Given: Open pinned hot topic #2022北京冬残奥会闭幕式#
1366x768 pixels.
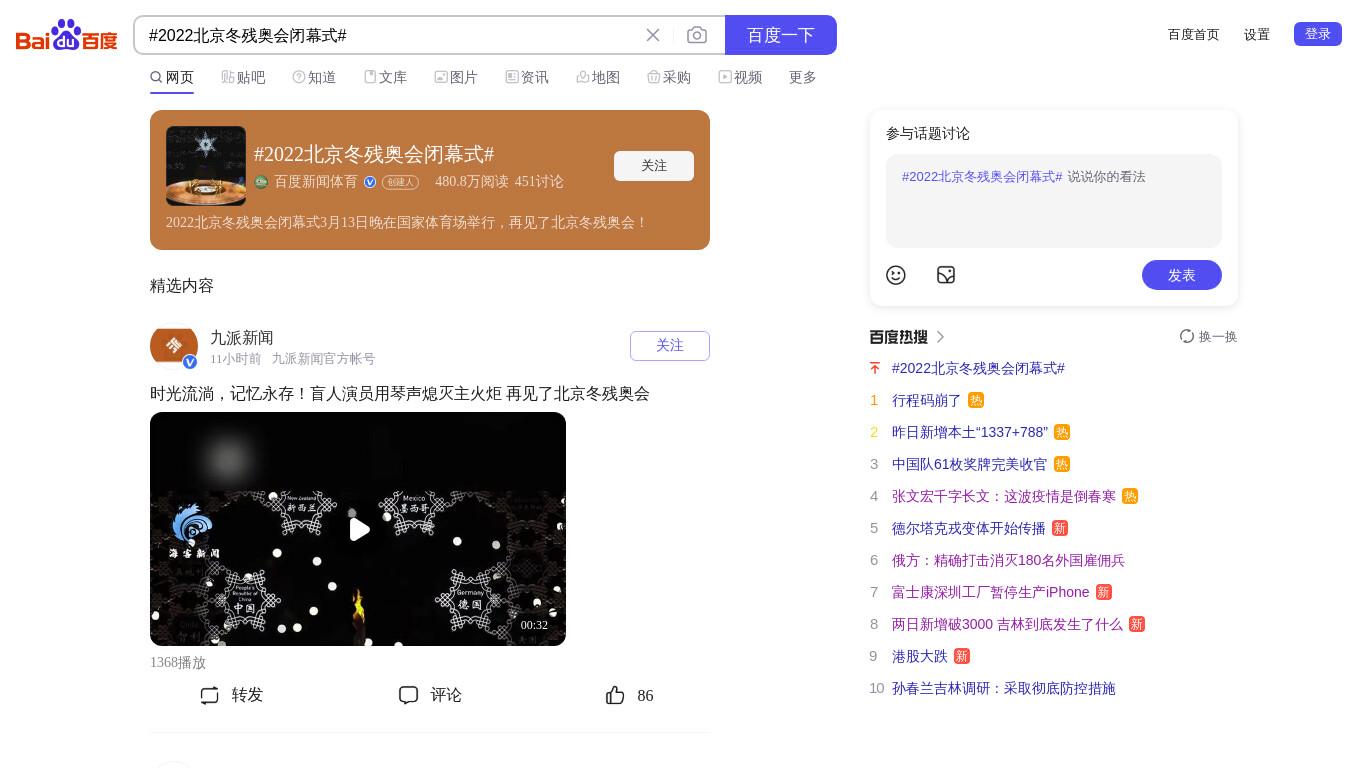Looking at the screenshot, I should [x=978, y=368].
